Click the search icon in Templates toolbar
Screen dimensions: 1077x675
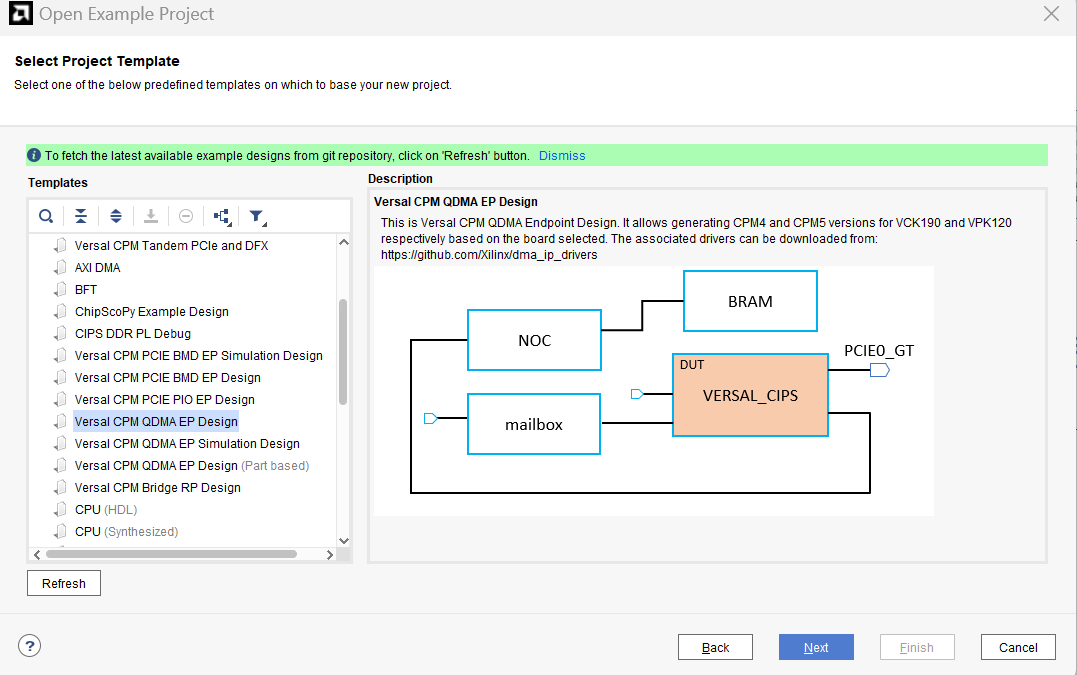click(x=46, y=216)
